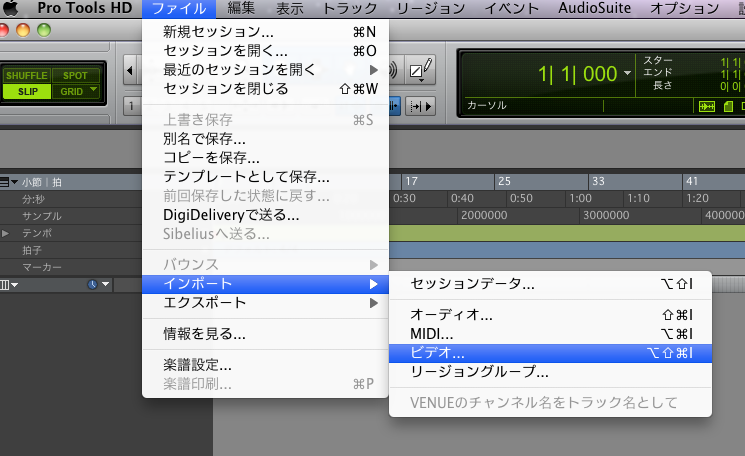Click zoom preset button 1
Image resolution: width=745 pixels, height=456 pixels.
click(132, 106)
